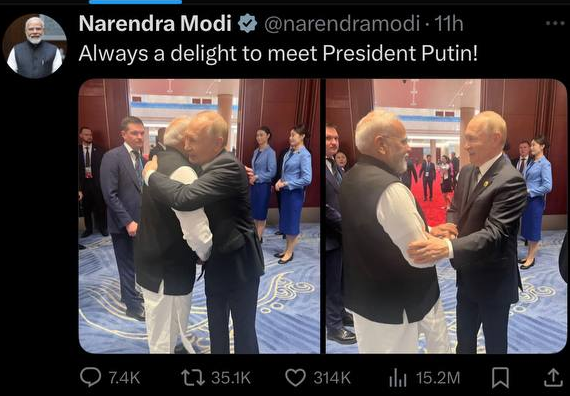Open the three-dot more options menu
This screenshot has height=396, width=570.
pos(555,23)
